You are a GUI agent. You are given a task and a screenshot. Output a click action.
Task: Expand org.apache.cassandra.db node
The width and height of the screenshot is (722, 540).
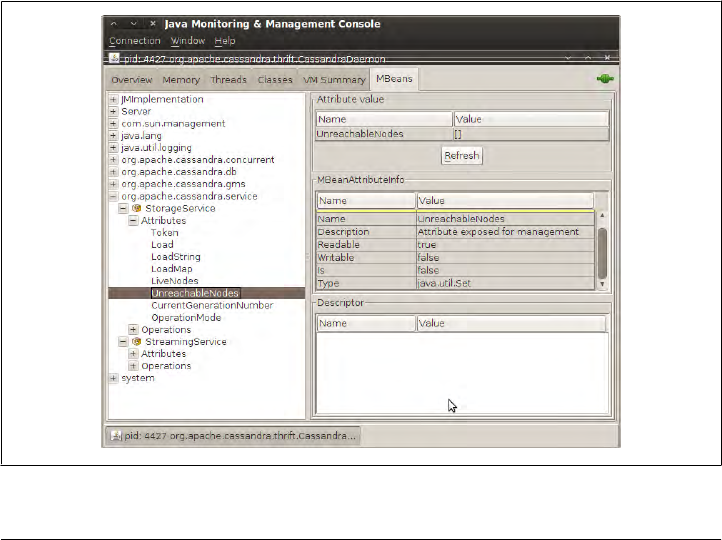(x=113, y=172)
